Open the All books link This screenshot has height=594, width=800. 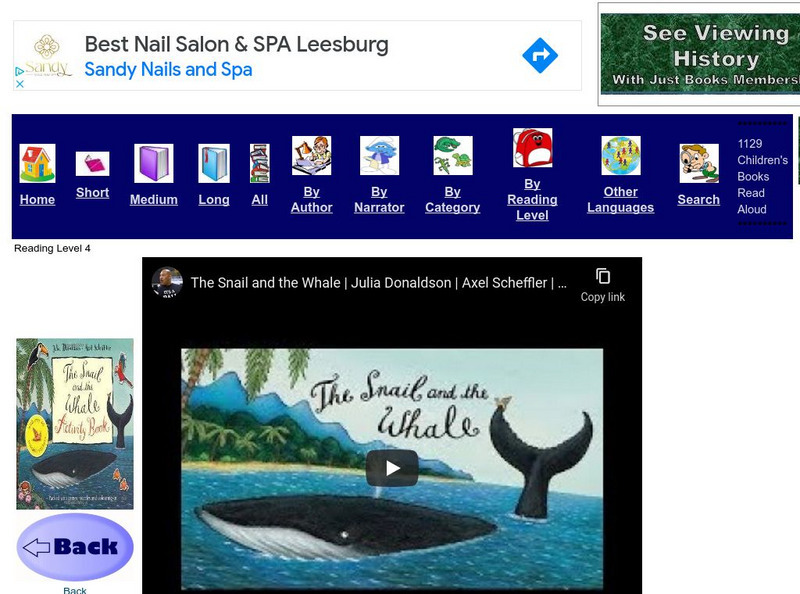point(260,200)
